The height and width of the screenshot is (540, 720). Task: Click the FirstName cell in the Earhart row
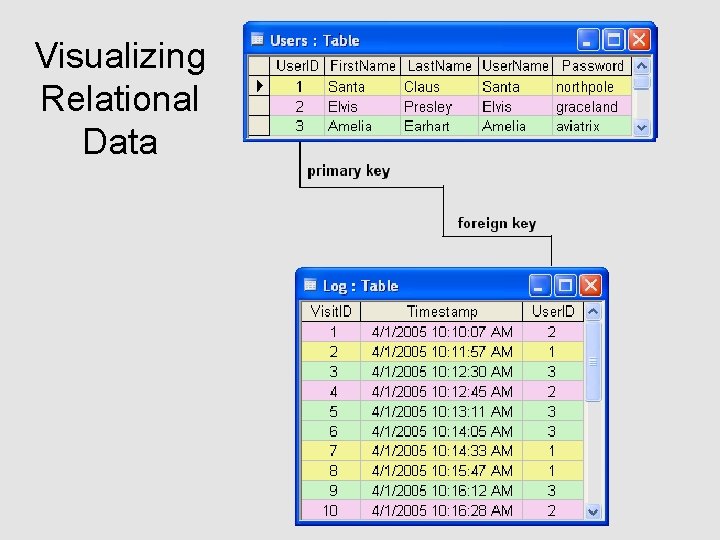click(x=363, y=126)
